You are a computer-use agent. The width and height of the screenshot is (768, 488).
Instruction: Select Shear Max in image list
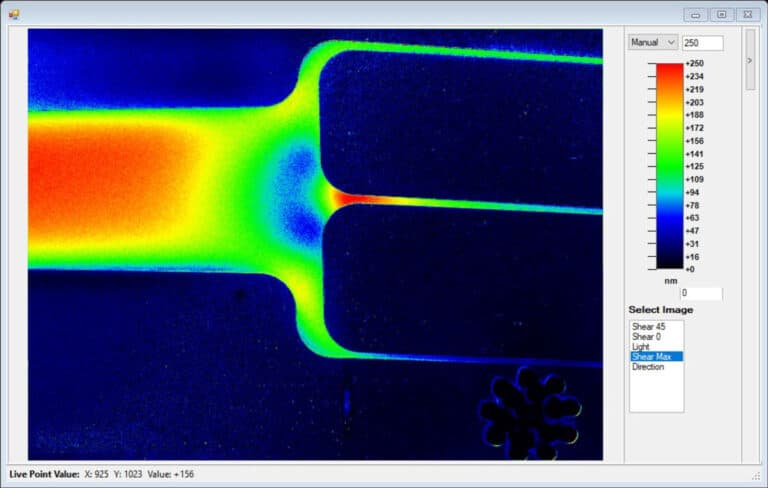(x=656, y=357)
